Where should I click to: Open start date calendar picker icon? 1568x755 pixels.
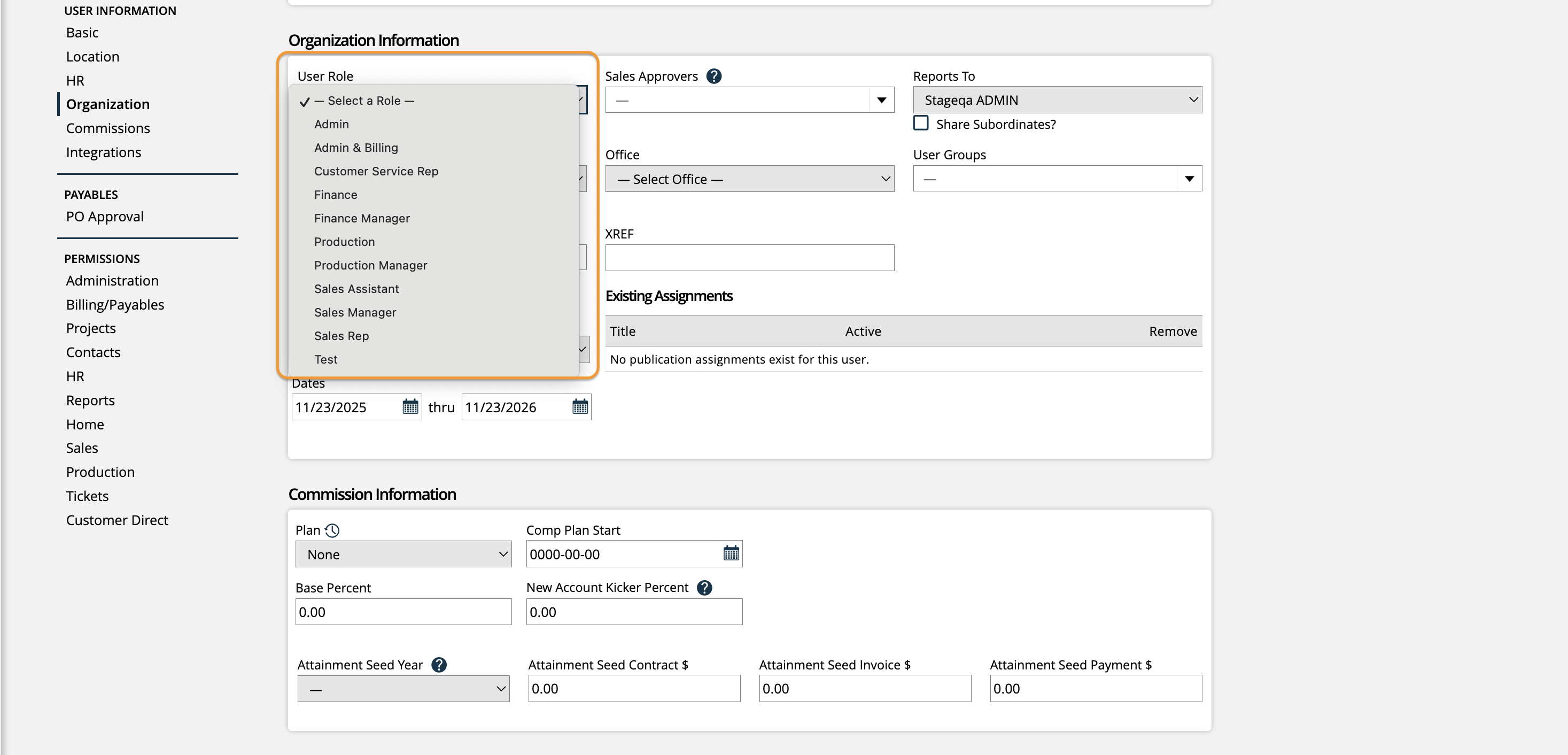click(x=410, y=407)
